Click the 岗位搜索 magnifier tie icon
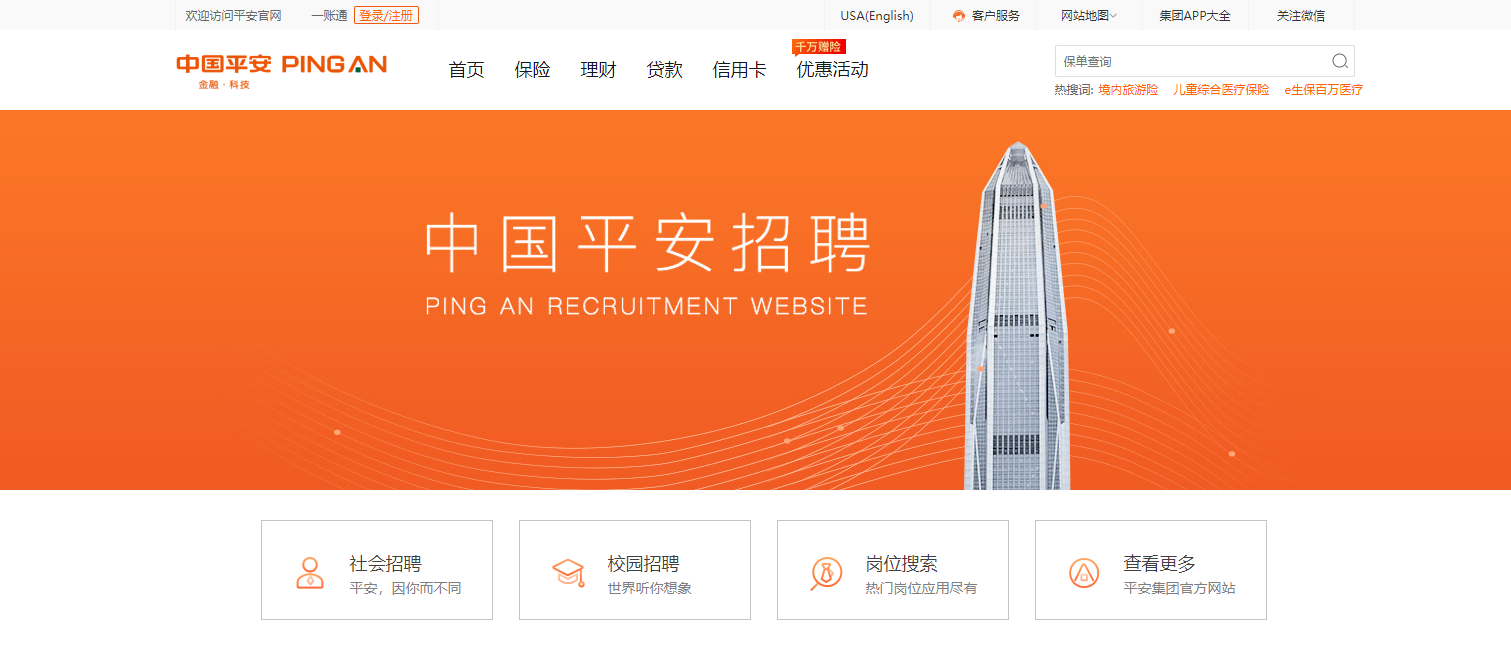 (826, 572)
